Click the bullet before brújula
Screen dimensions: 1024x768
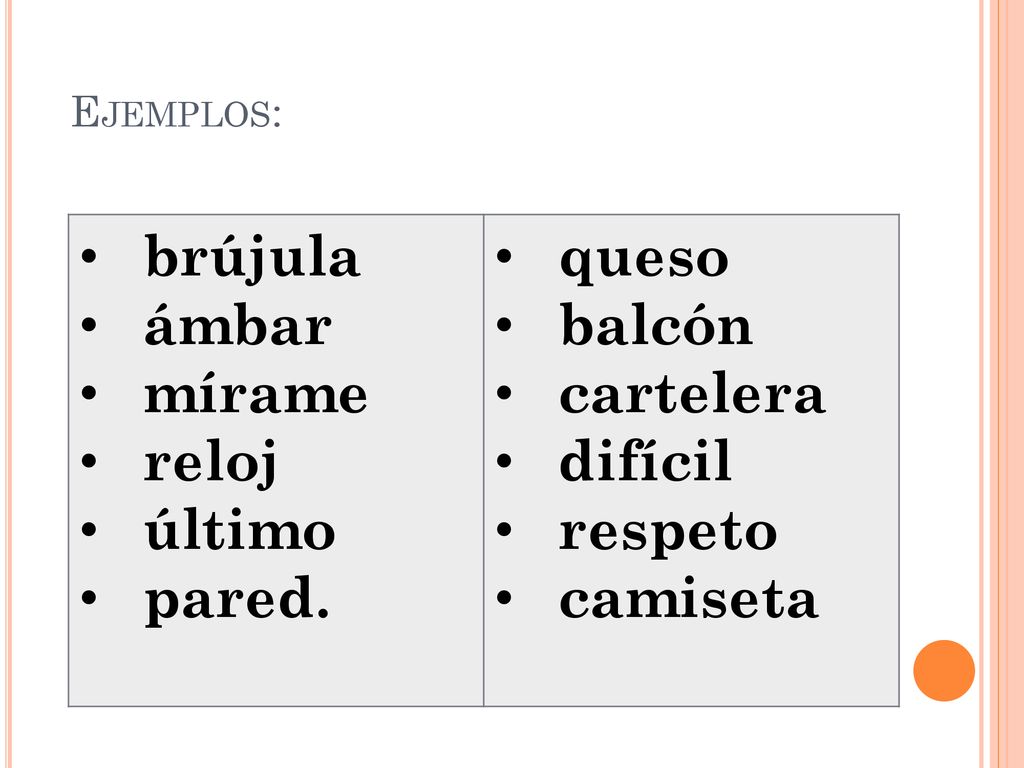89,256
